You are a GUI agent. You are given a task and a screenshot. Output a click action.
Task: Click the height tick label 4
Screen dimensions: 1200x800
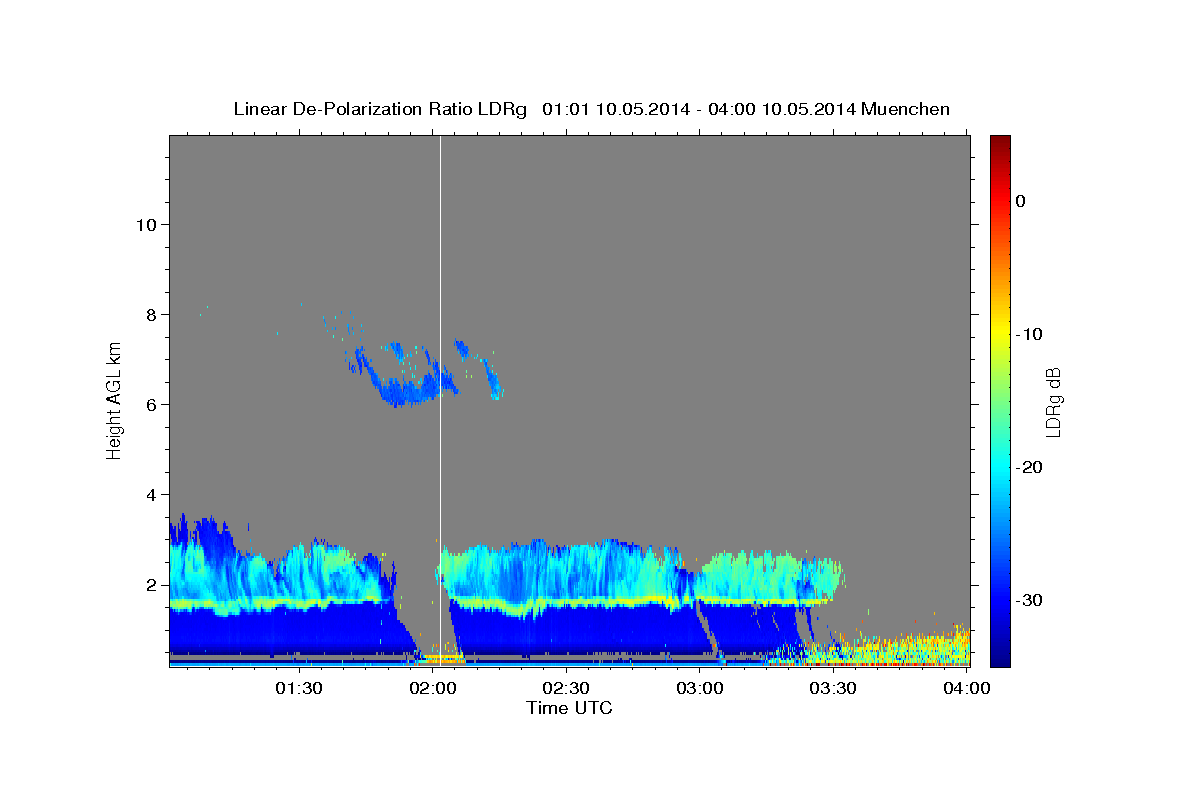[x=150, y=494]
